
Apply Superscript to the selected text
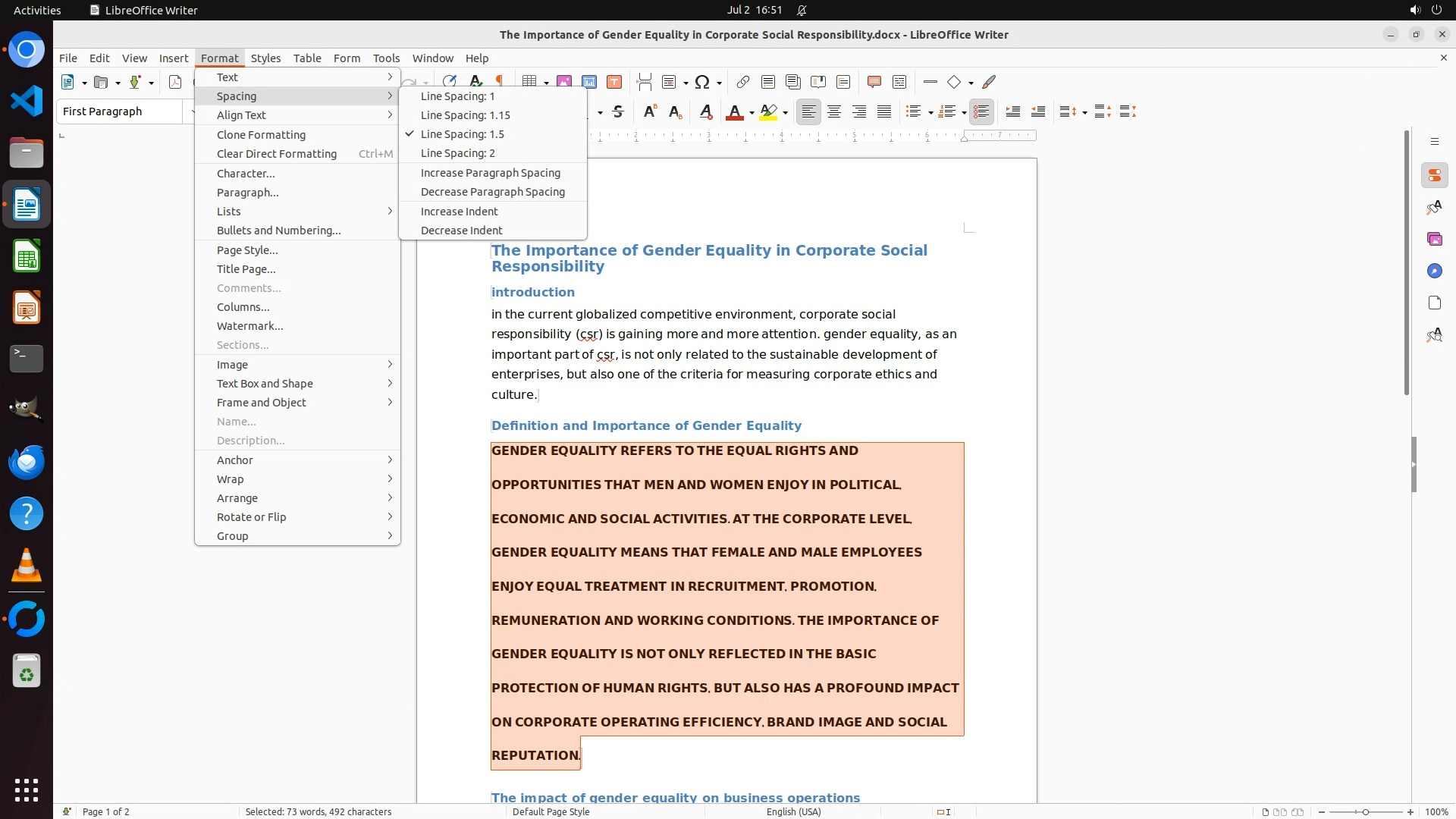649,112
